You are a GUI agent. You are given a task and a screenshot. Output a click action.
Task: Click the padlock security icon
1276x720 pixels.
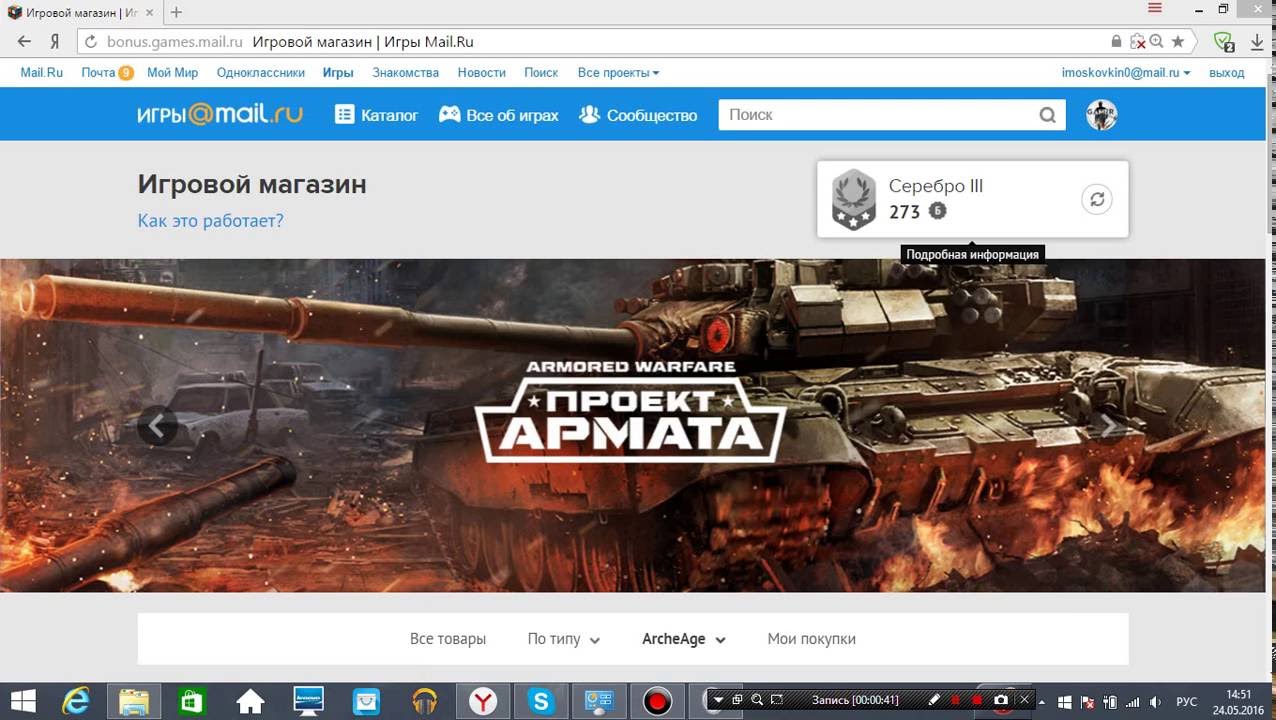[1116, 42]
